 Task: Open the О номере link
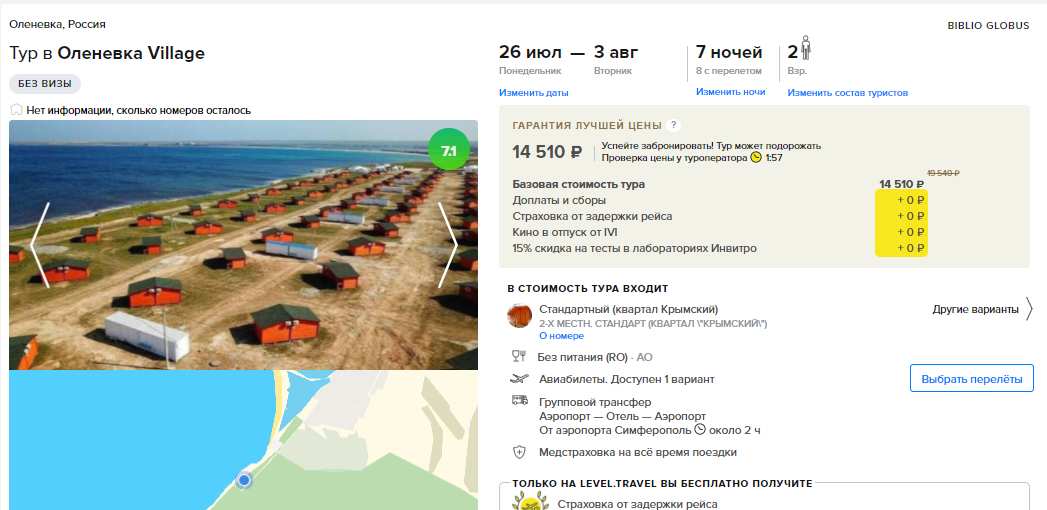tap(561, 336)
